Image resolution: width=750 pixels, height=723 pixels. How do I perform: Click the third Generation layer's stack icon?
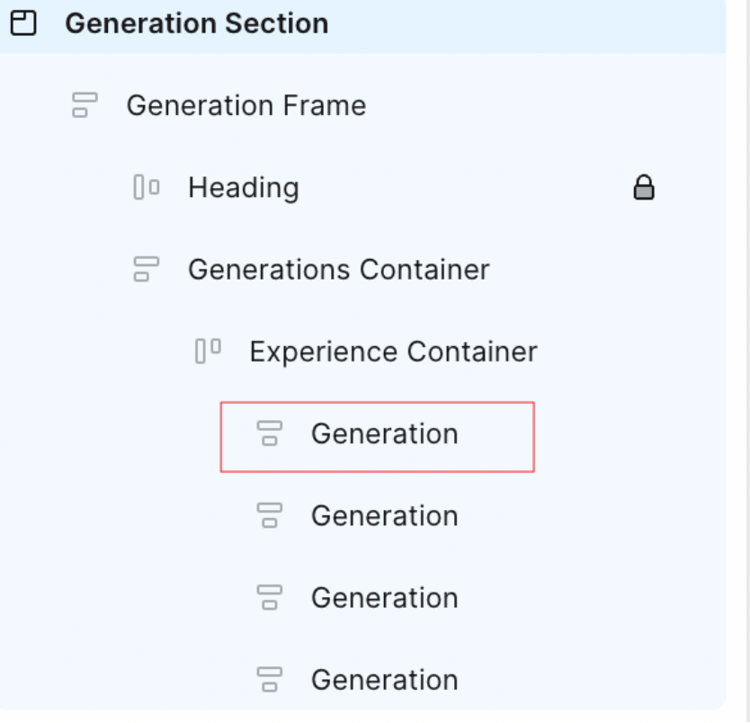[269, 597]
